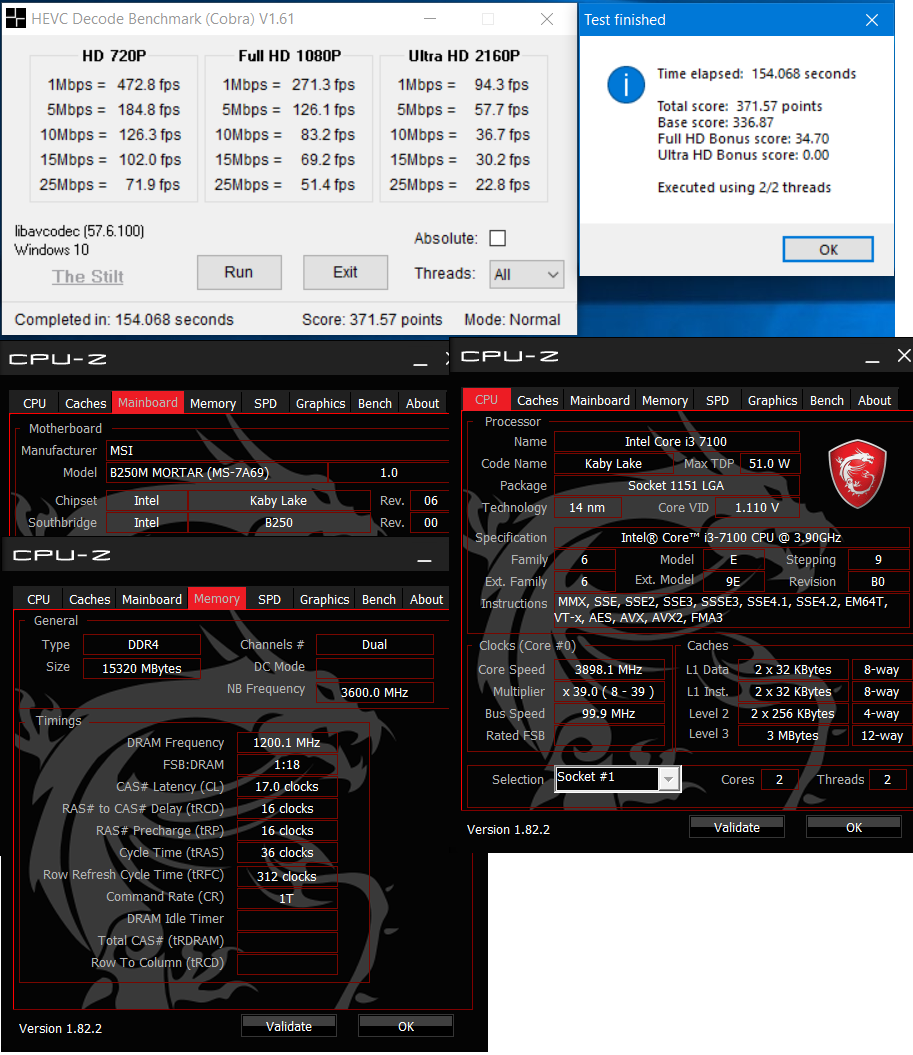The image size is (913, 1055).
Task: Click the 15320 MBytes size field
Action: coord(142,668)
